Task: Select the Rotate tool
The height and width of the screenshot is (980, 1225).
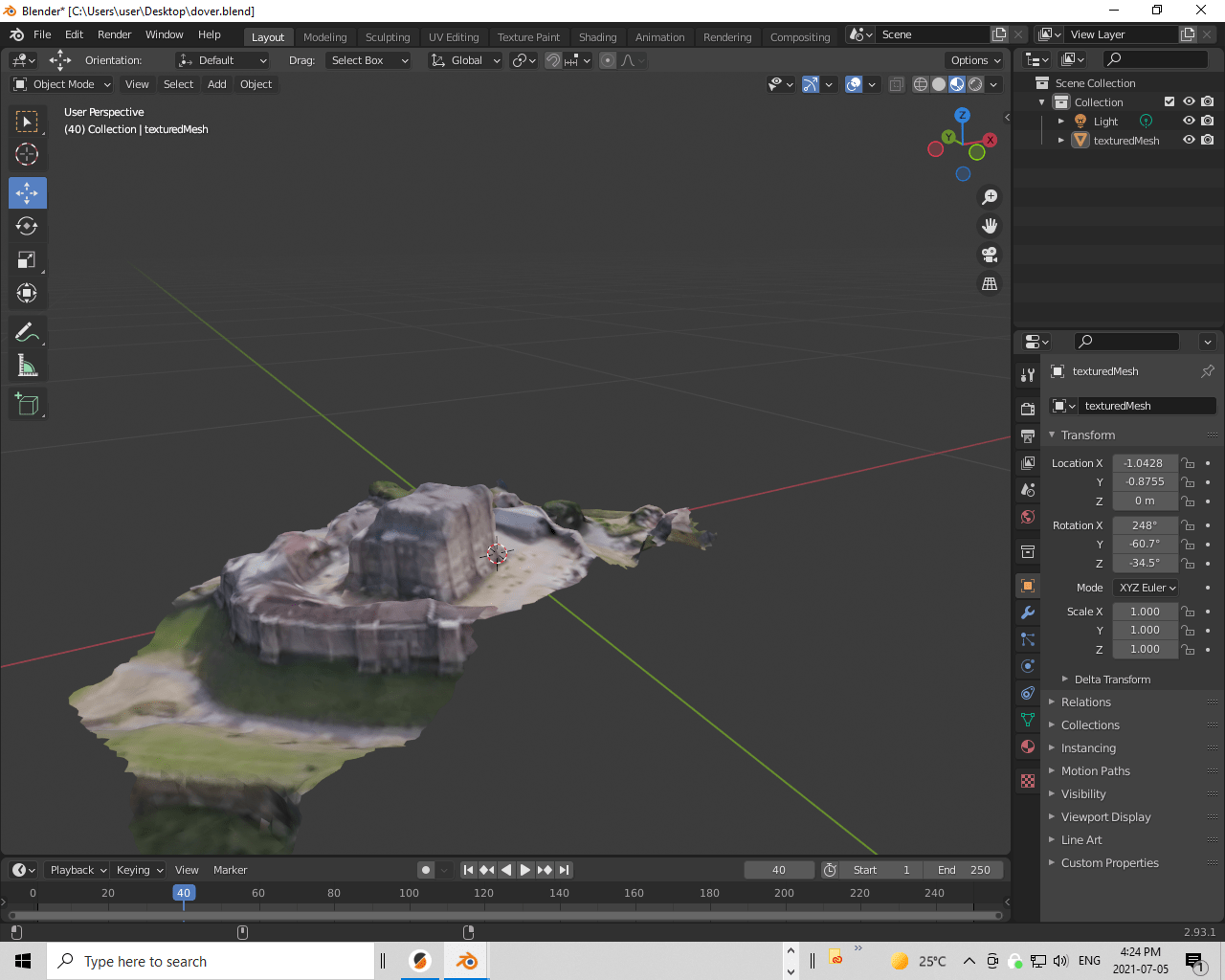Action: 27,226
